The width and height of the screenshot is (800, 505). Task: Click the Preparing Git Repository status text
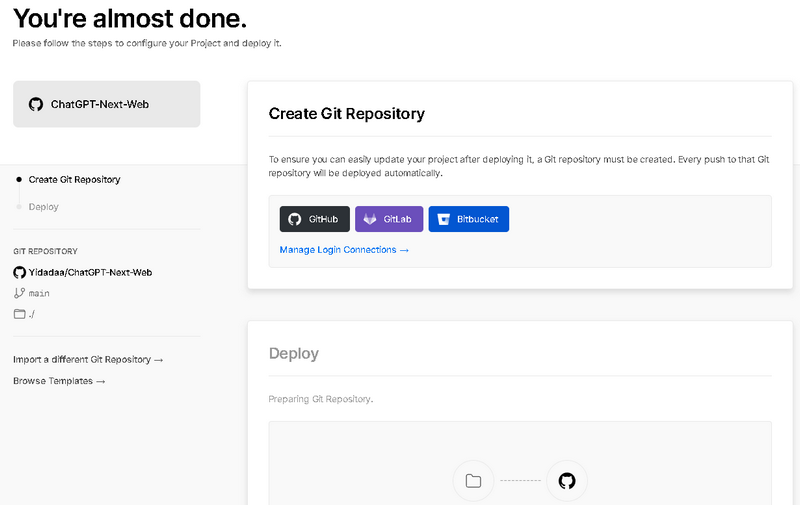pos(321,399)
